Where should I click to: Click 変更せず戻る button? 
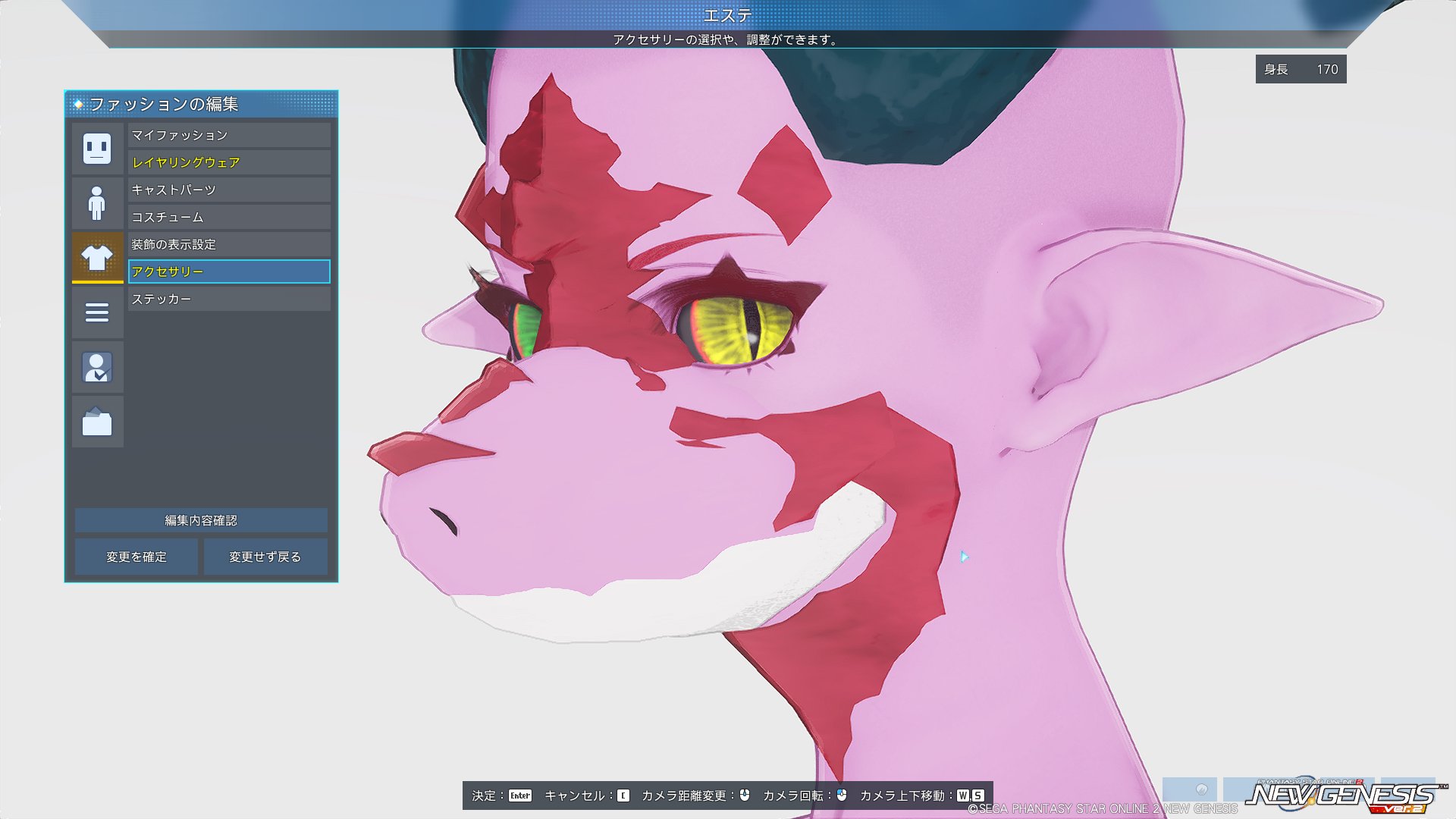pos(265,557)
